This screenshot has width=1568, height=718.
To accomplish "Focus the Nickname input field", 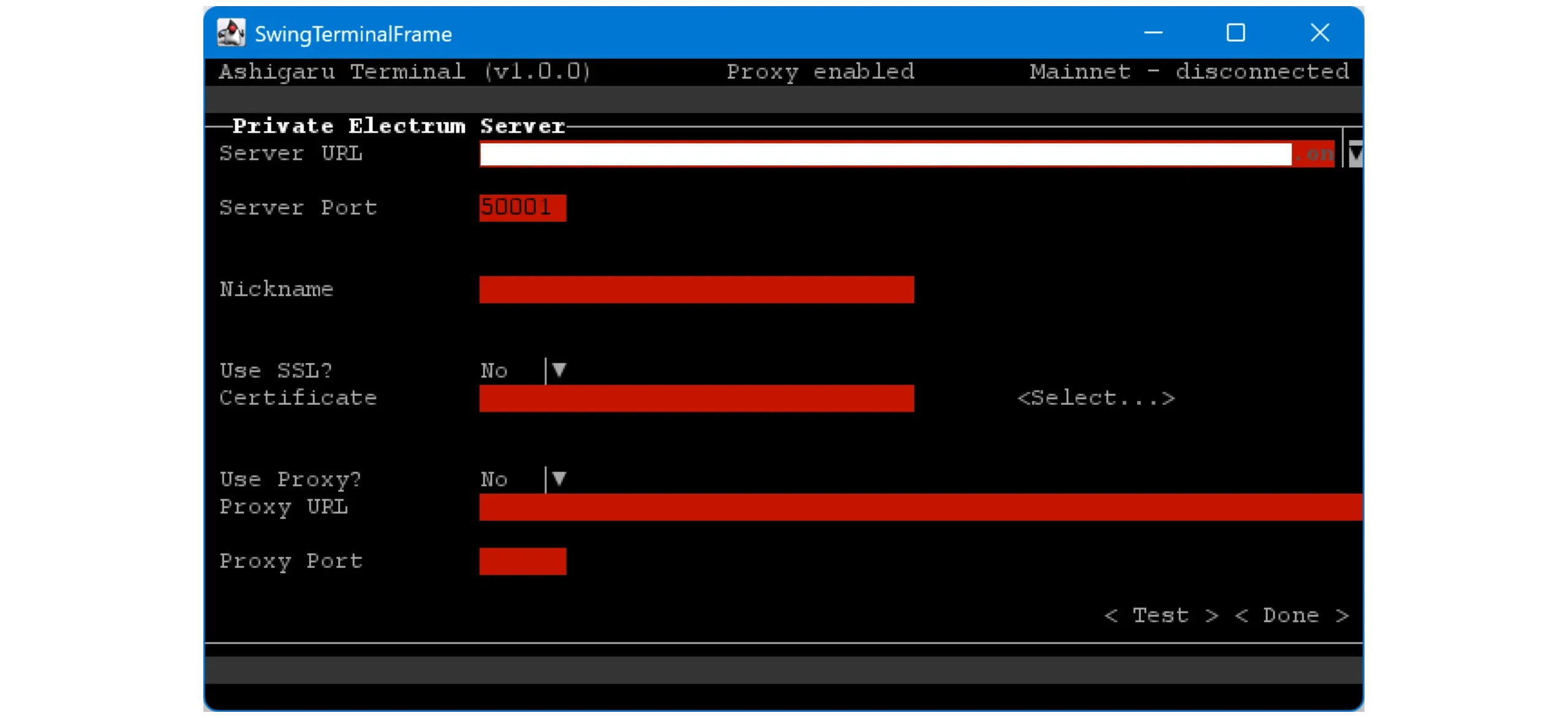I will [696, 289].
